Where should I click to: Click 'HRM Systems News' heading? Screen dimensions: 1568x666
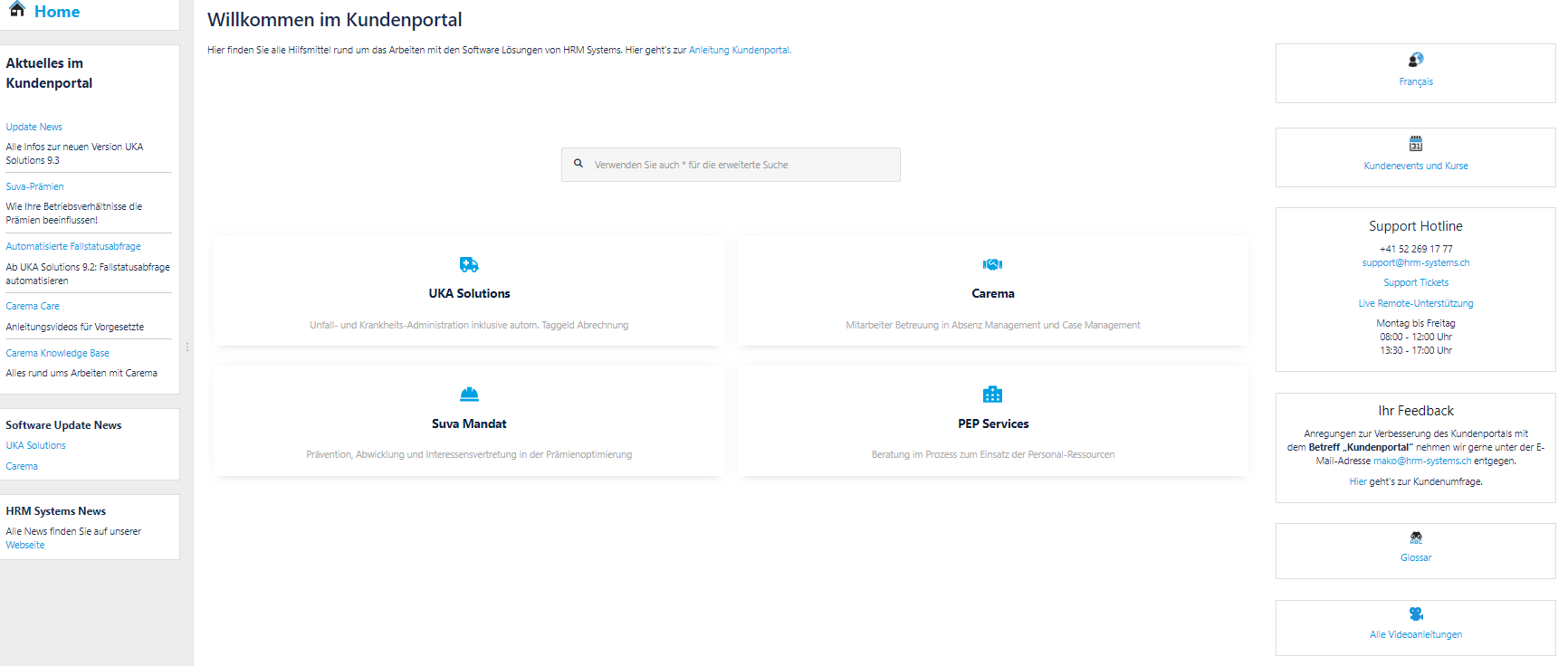56,511
